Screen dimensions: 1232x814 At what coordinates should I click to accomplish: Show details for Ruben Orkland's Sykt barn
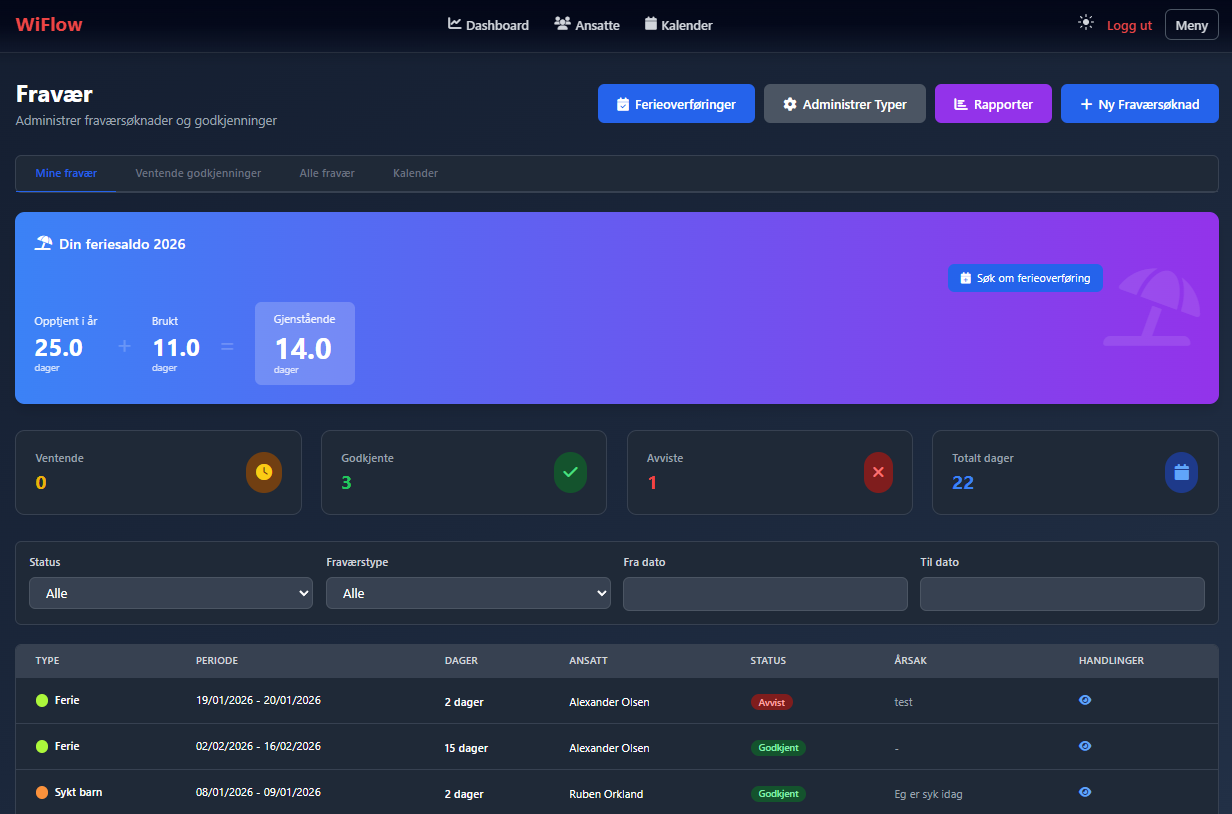click(x=1085, y=793)
